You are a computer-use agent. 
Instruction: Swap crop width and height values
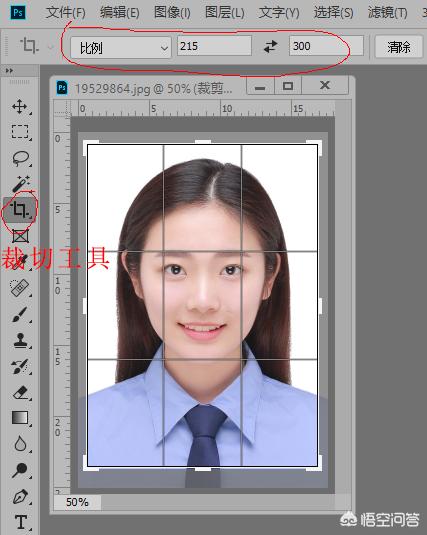(x=271, y=46)
